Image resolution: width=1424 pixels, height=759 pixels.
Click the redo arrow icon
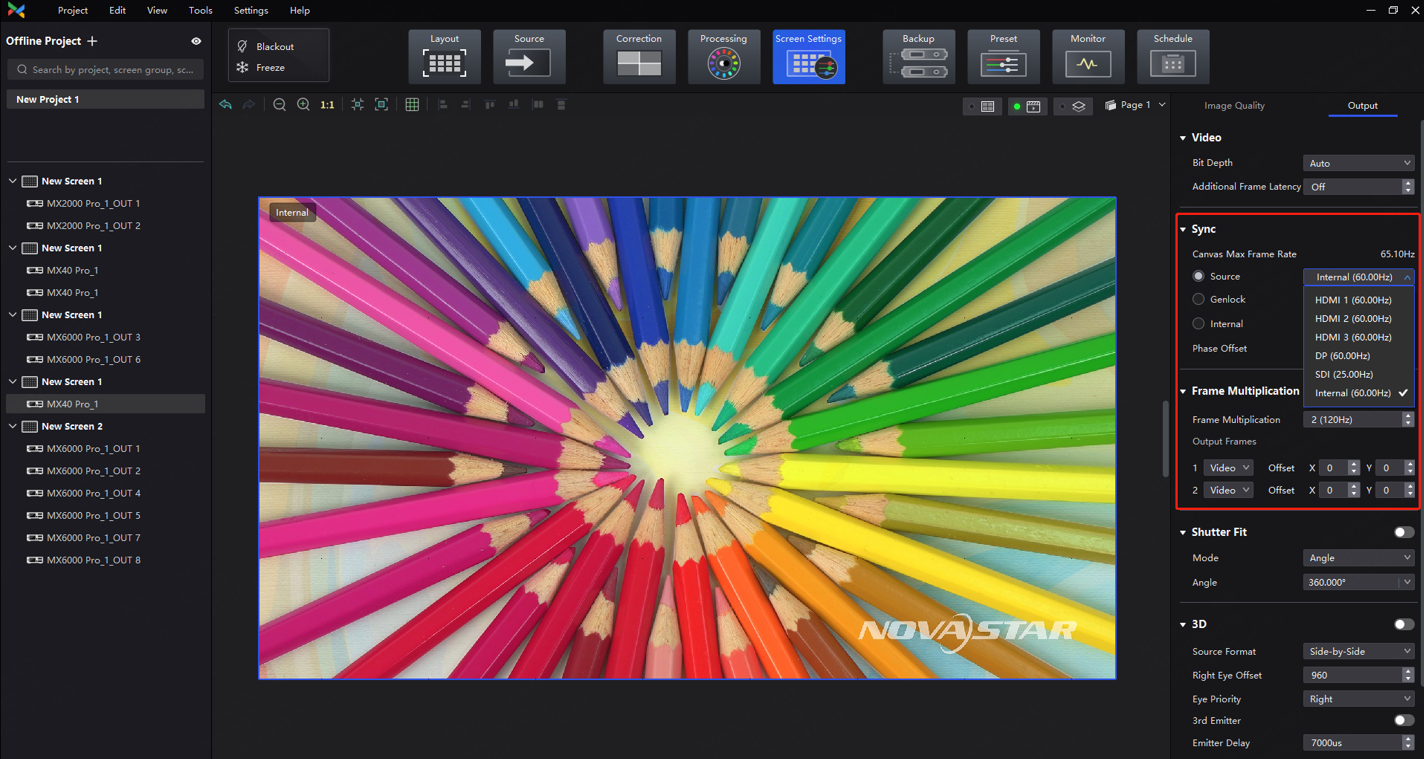[x=249, y=105]
